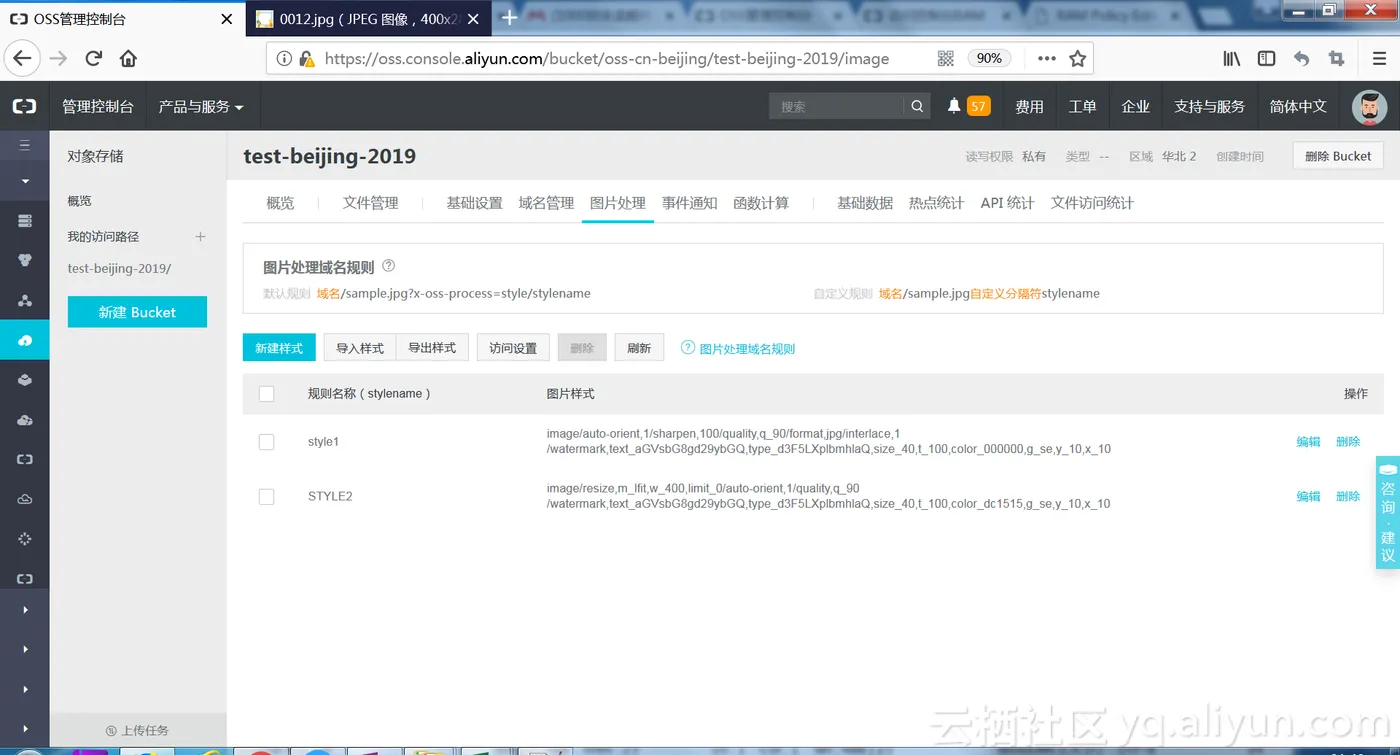1400x755 pixels.
Task: Select the 图片处理 tab
Action: (618, 203)
